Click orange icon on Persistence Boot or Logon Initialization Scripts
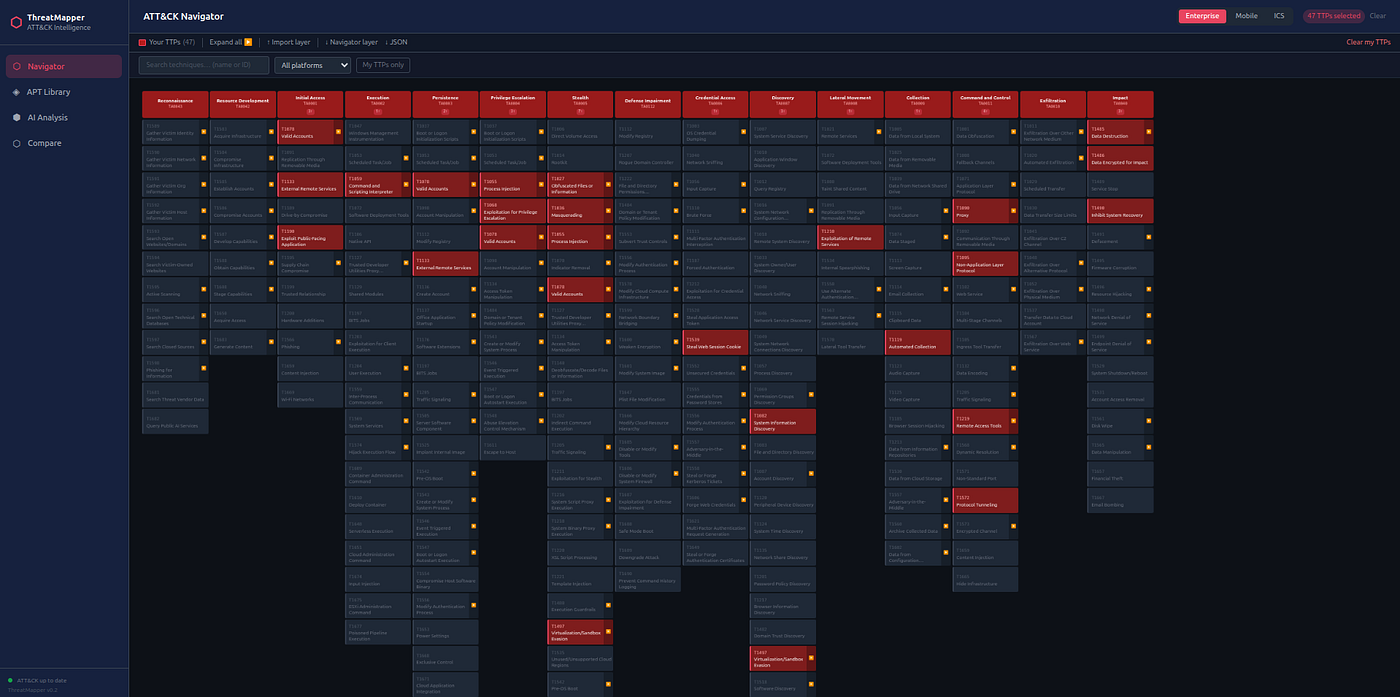This screenshot has height=697, width=1400. pos(474,131)
